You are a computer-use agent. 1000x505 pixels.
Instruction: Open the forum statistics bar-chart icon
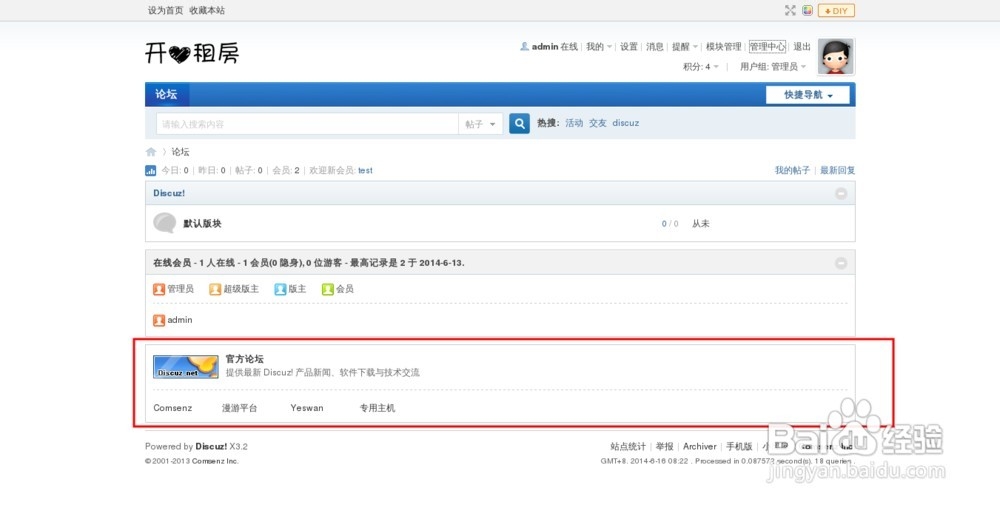pyautogui.click(x=151, y=170)
